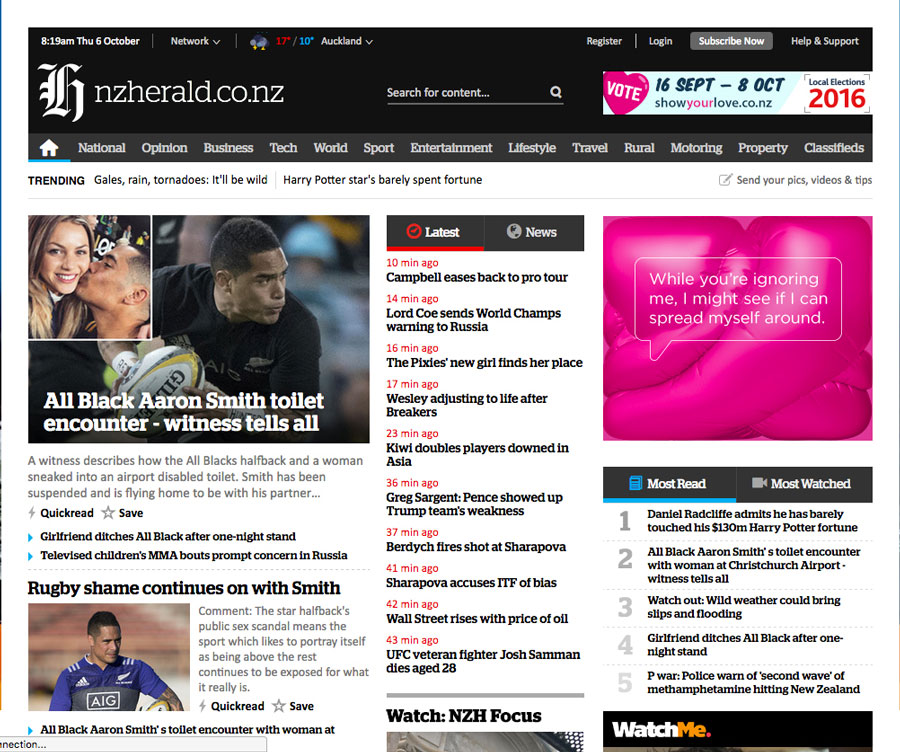Switch to the Latest tab

(435, 232)
